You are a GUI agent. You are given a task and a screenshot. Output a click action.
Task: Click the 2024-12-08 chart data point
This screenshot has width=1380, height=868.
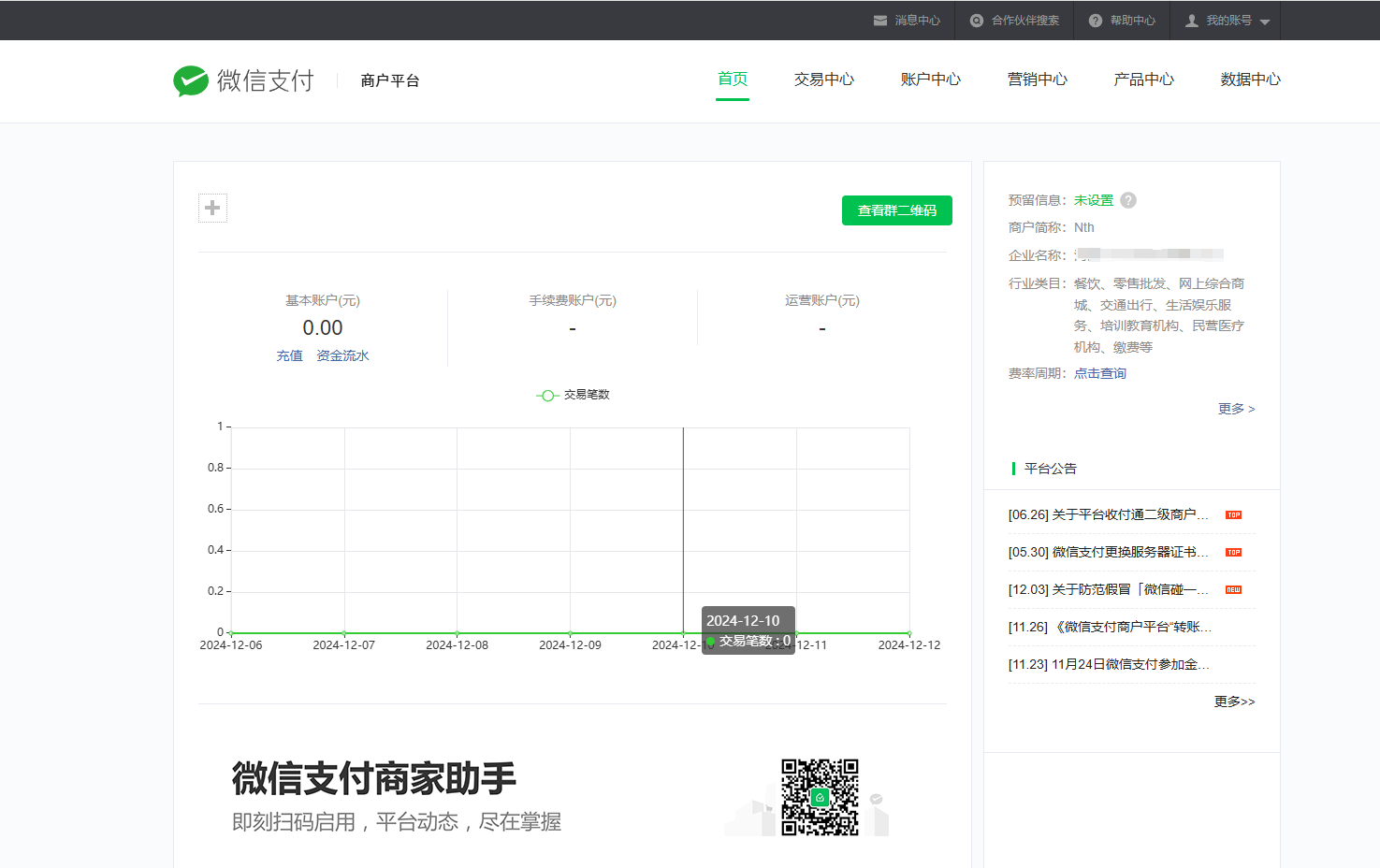pos(458,633)
